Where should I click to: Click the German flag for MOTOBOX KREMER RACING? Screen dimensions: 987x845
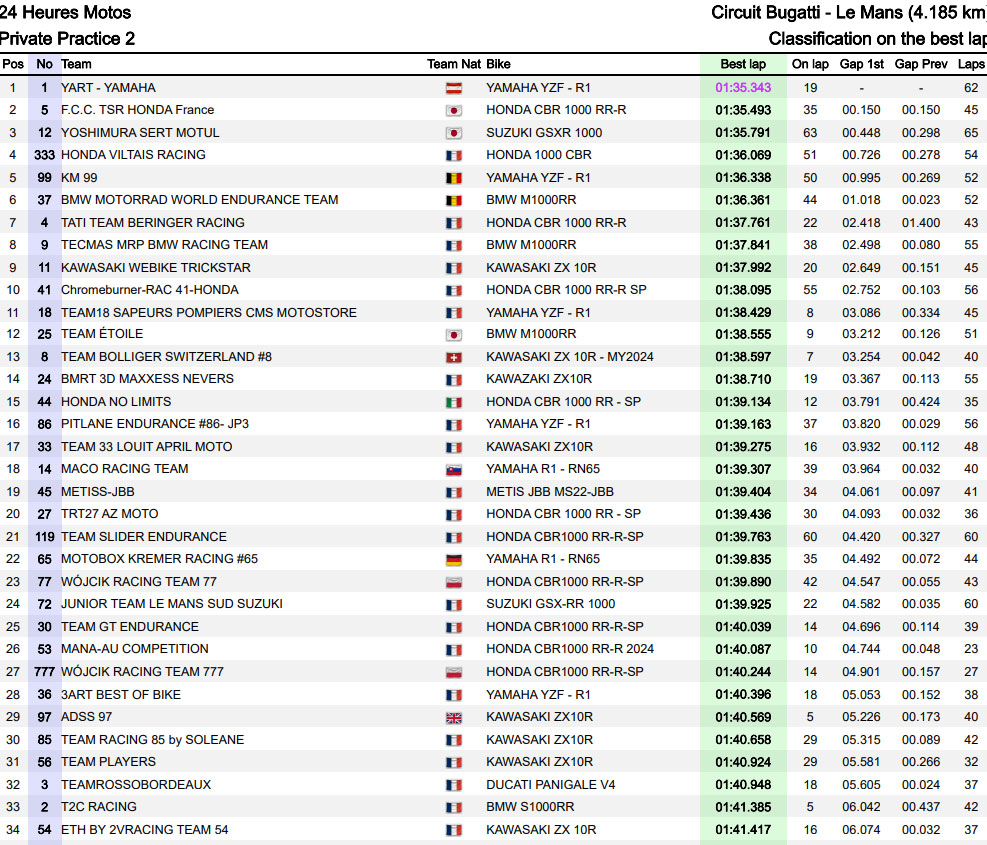pyautogui.click(x=453, y=559)
